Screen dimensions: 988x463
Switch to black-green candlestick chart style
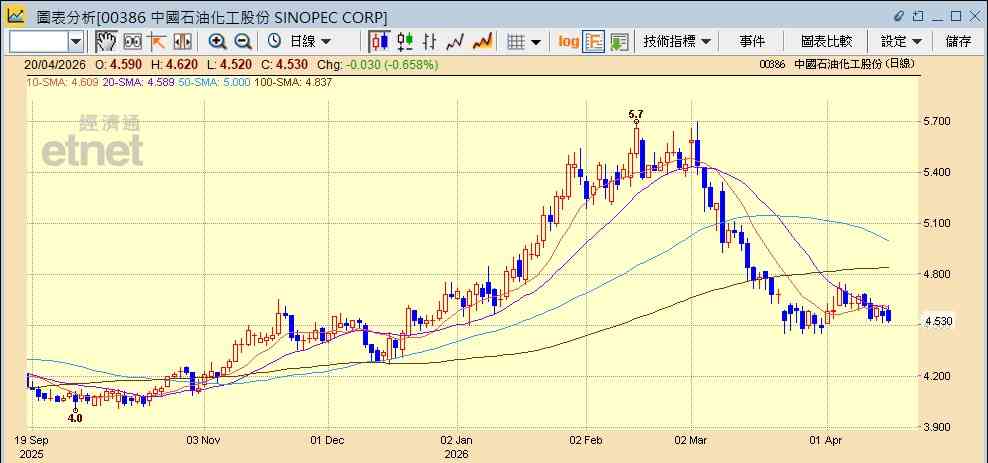point(405,42)
